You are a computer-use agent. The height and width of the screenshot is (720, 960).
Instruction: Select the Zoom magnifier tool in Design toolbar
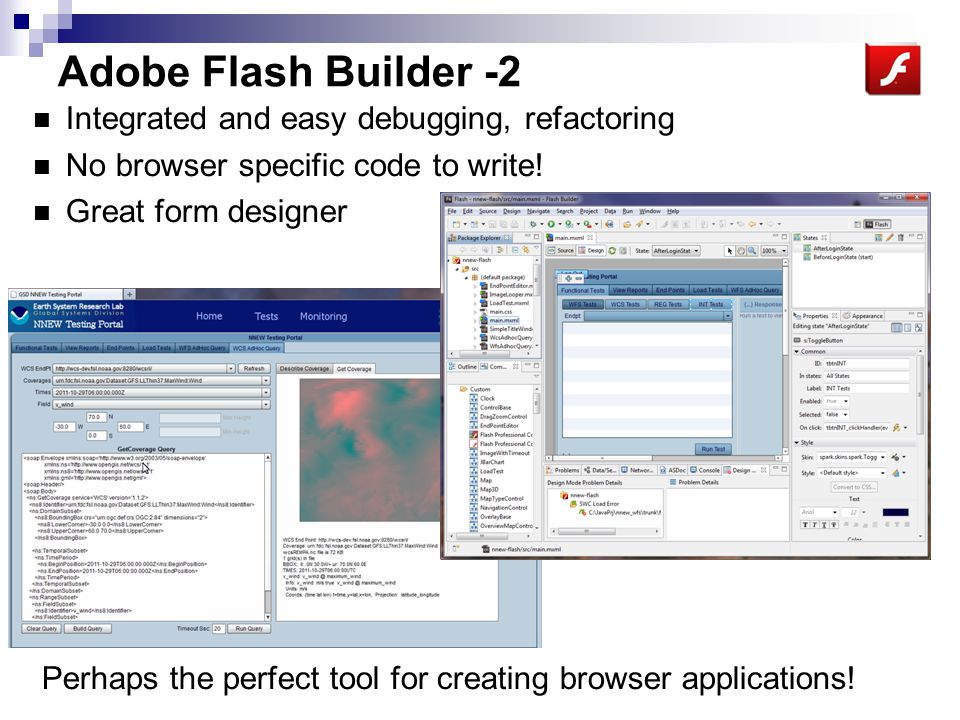[752, 250]
